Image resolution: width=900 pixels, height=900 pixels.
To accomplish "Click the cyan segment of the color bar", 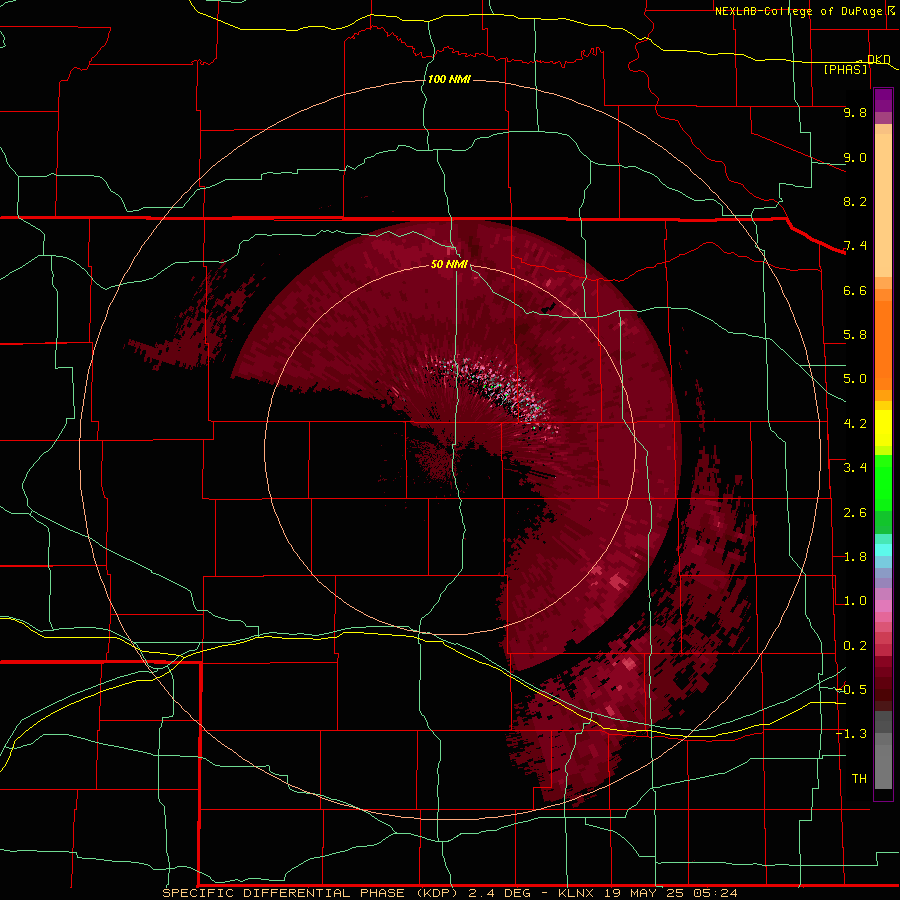I will 883,550.
